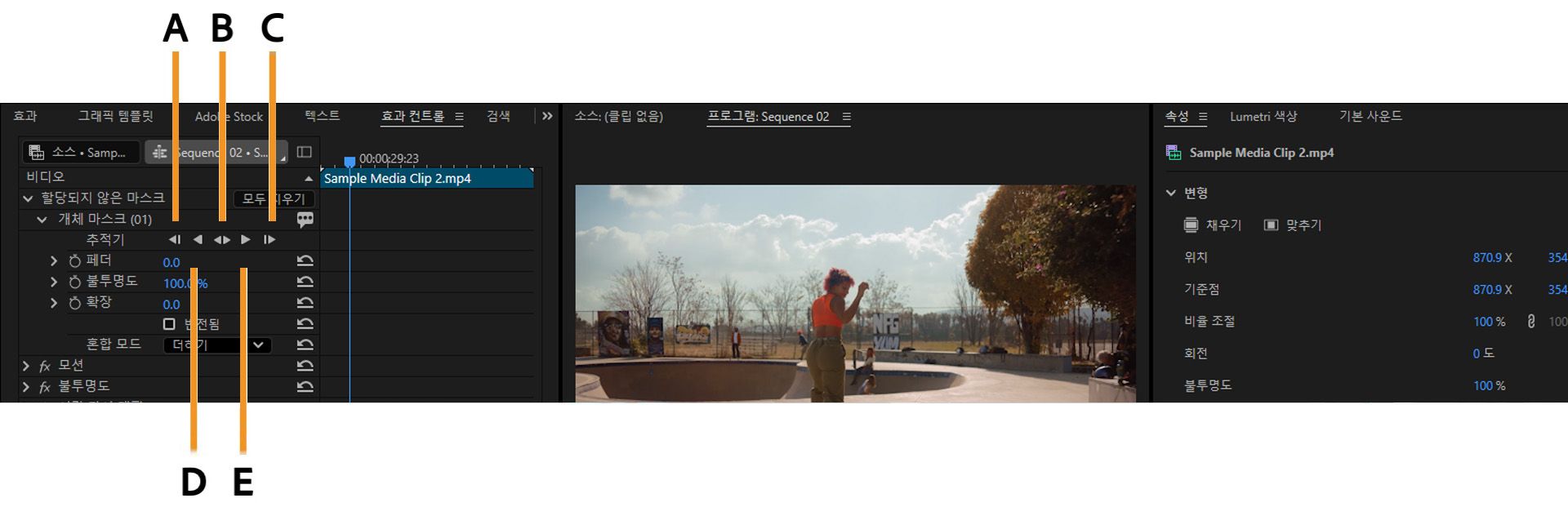Track mask backward one frame

(x=175, y=239)
